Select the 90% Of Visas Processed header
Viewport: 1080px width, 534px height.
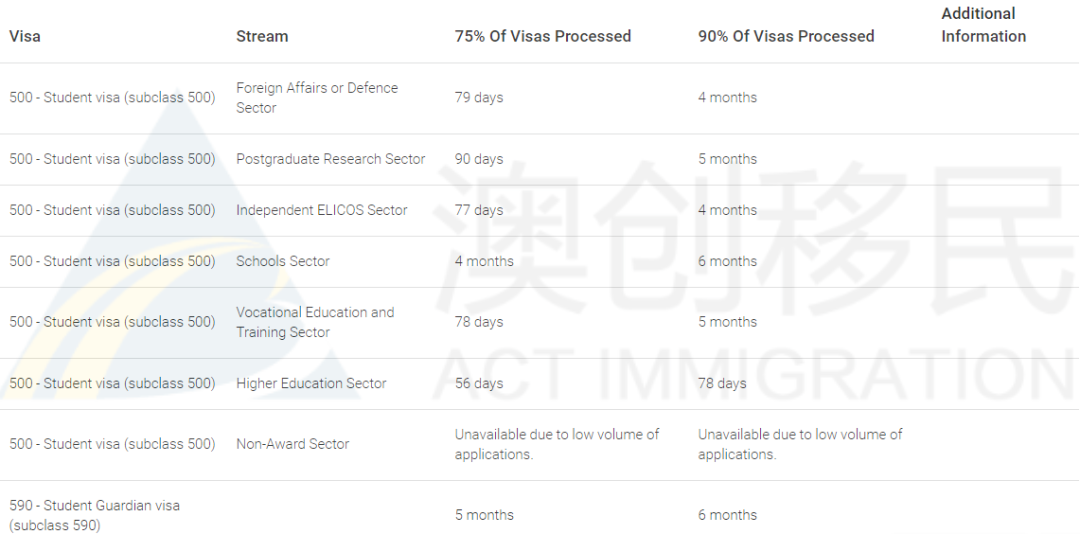(x=786, y=36)
